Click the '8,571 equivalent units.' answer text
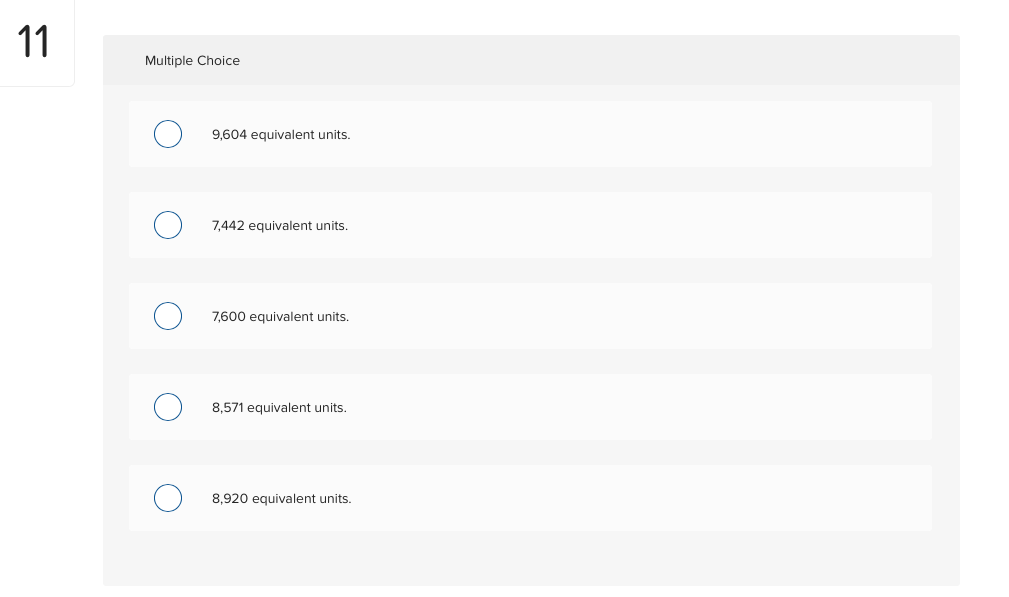The height and width of the screenshot is (597, 1009). coord(279,408)
